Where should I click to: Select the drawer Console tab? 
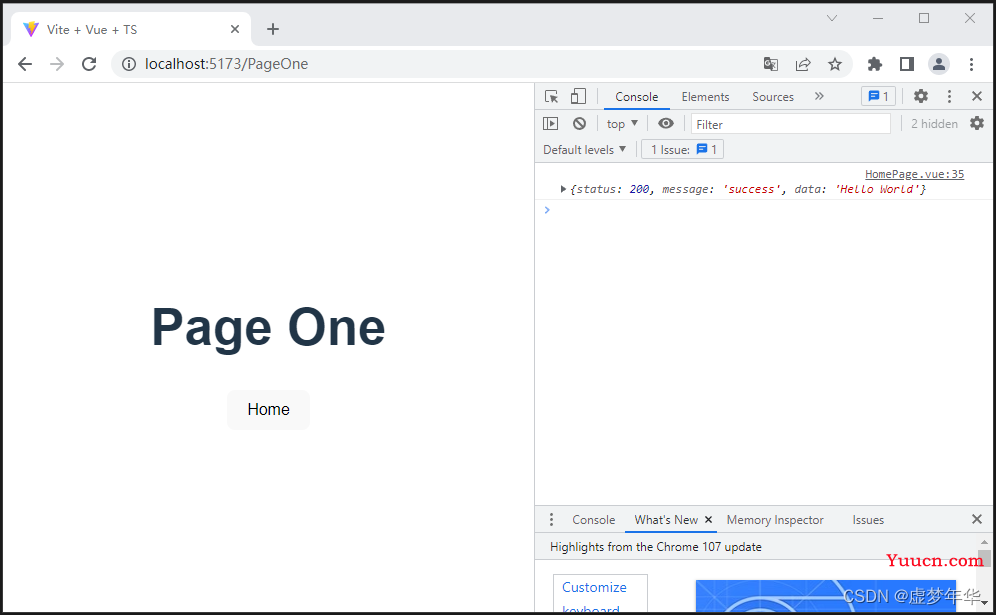coord(593,520)
